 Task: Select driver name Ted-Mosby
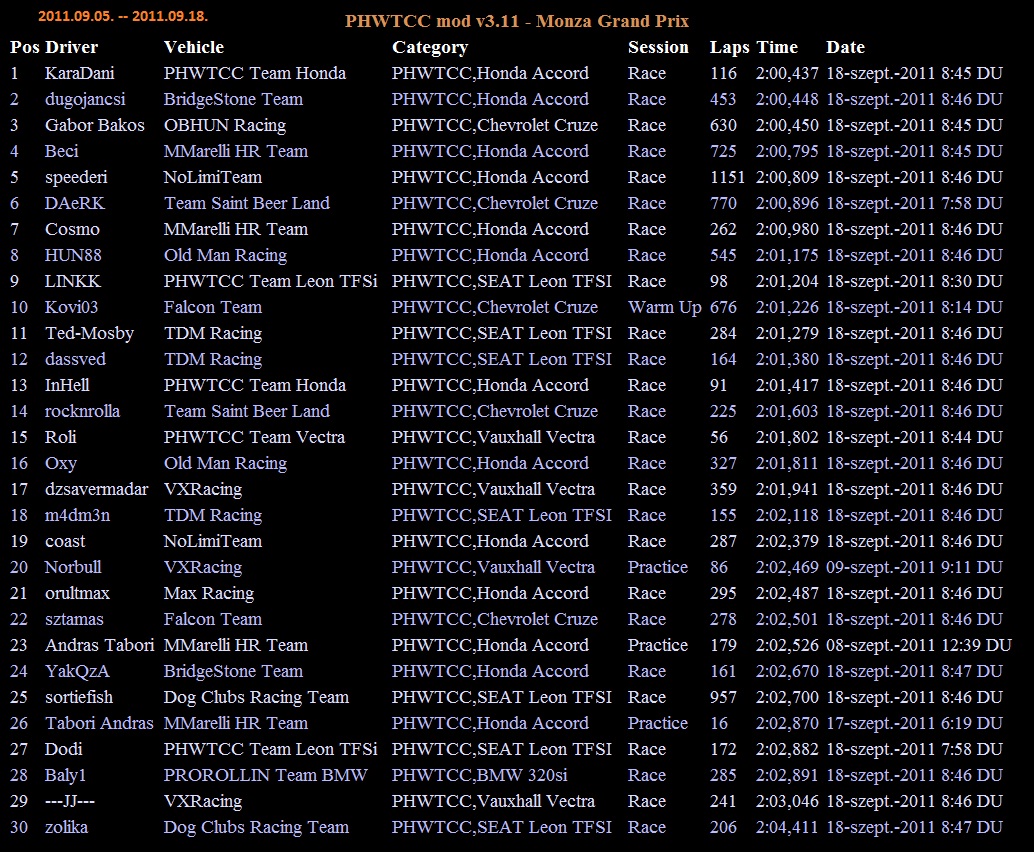(x=89, y=334)
